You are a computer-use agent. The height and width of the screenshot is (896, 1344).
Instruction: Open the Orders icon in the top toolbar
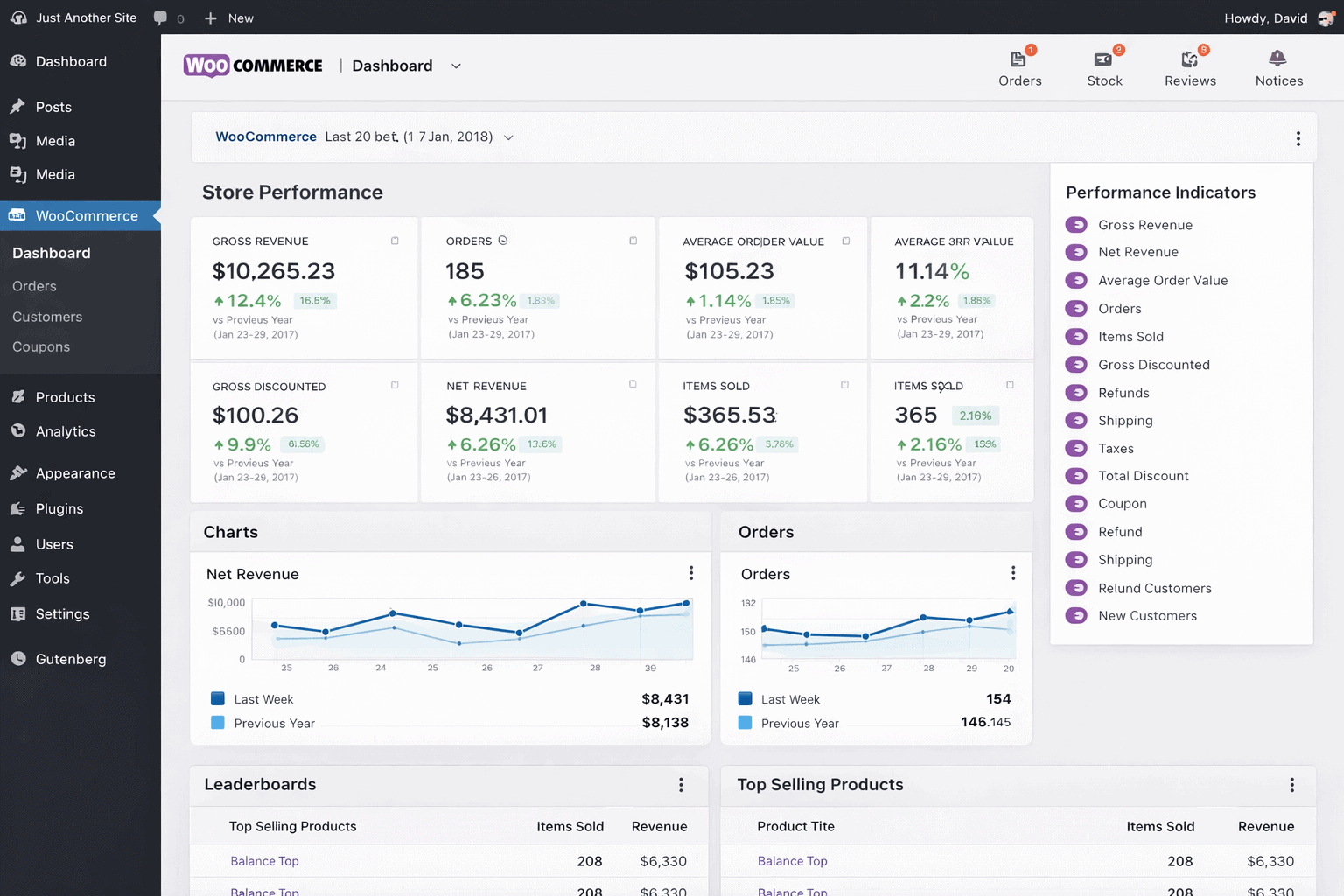1019,61
